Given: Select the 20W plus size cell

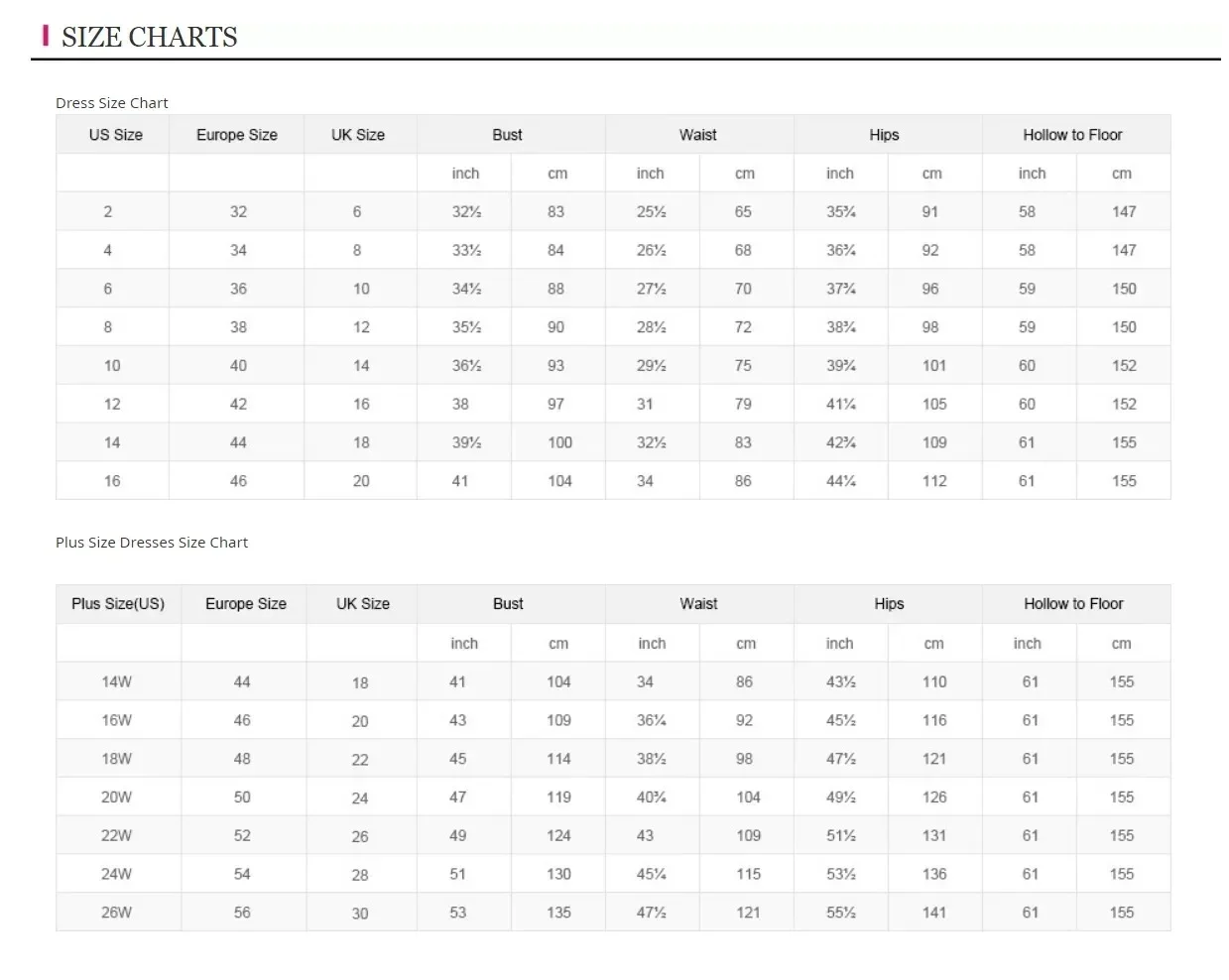Looking at the screenshot, I should (x=116, y=797).
